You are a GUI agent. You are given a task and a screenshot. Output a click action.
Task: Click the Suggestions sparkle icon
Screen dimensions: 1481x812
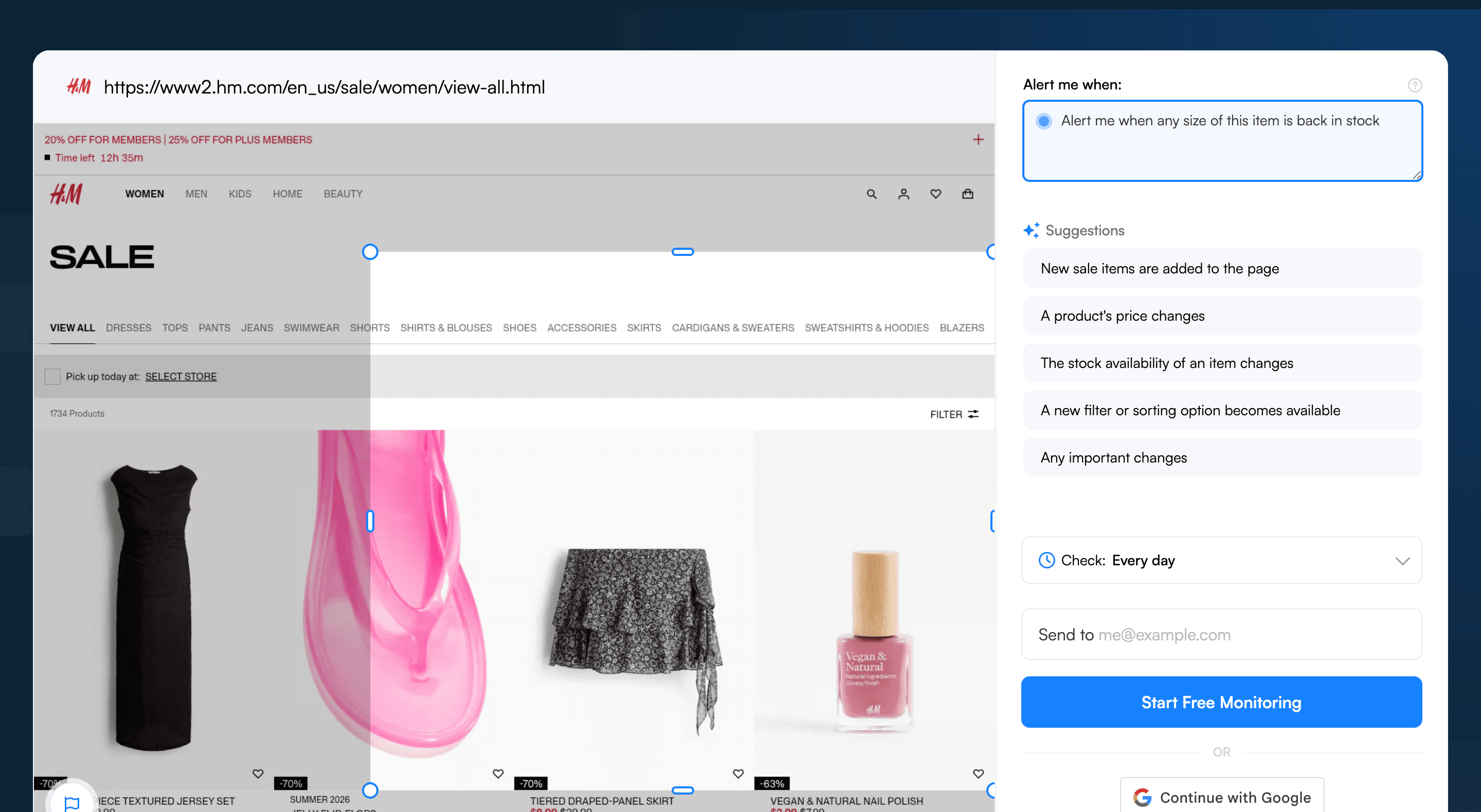1032,230
